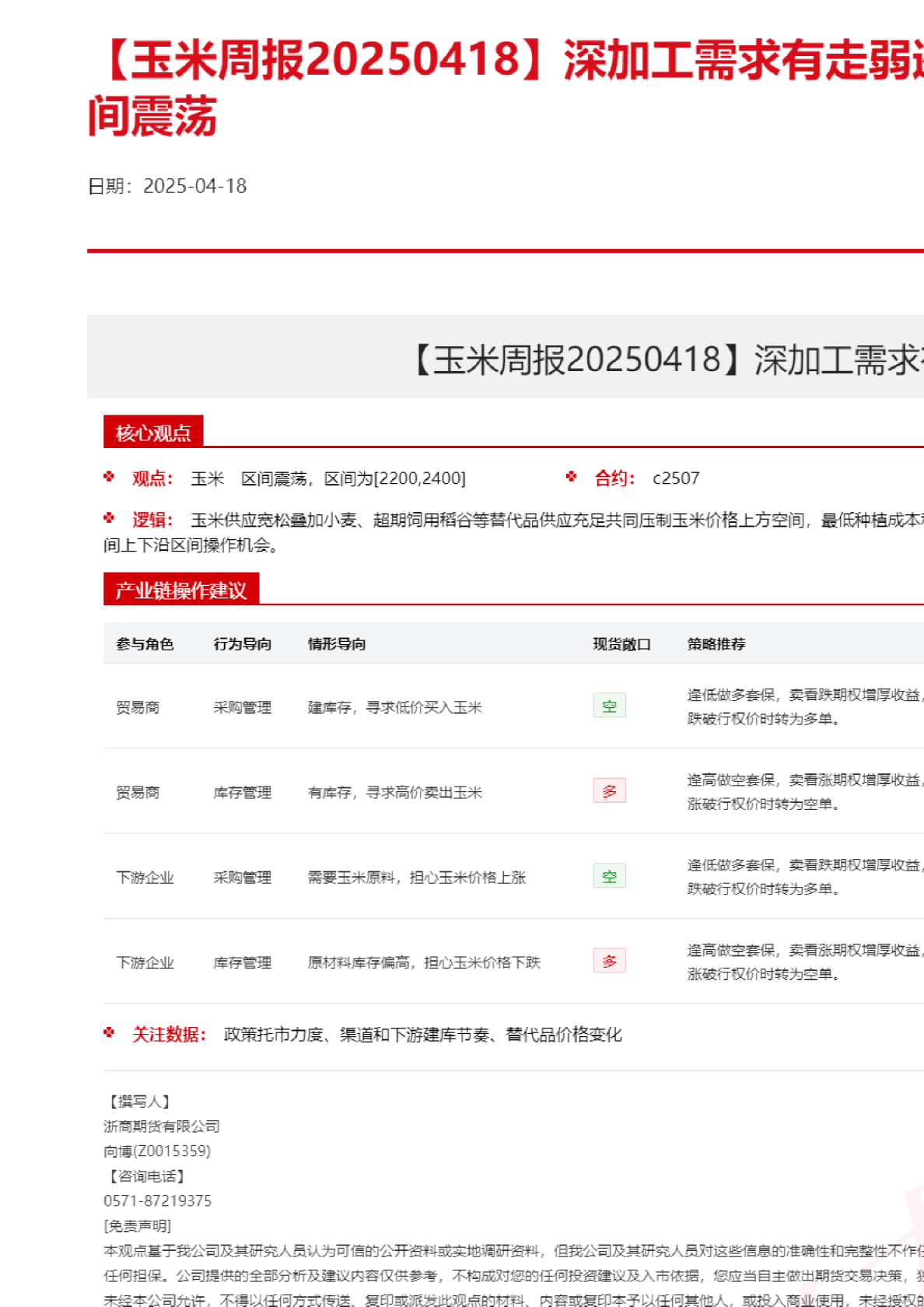Click the 现货敞口 column header
Viewport: 924px width, 1307px height.
click(621, 644)
